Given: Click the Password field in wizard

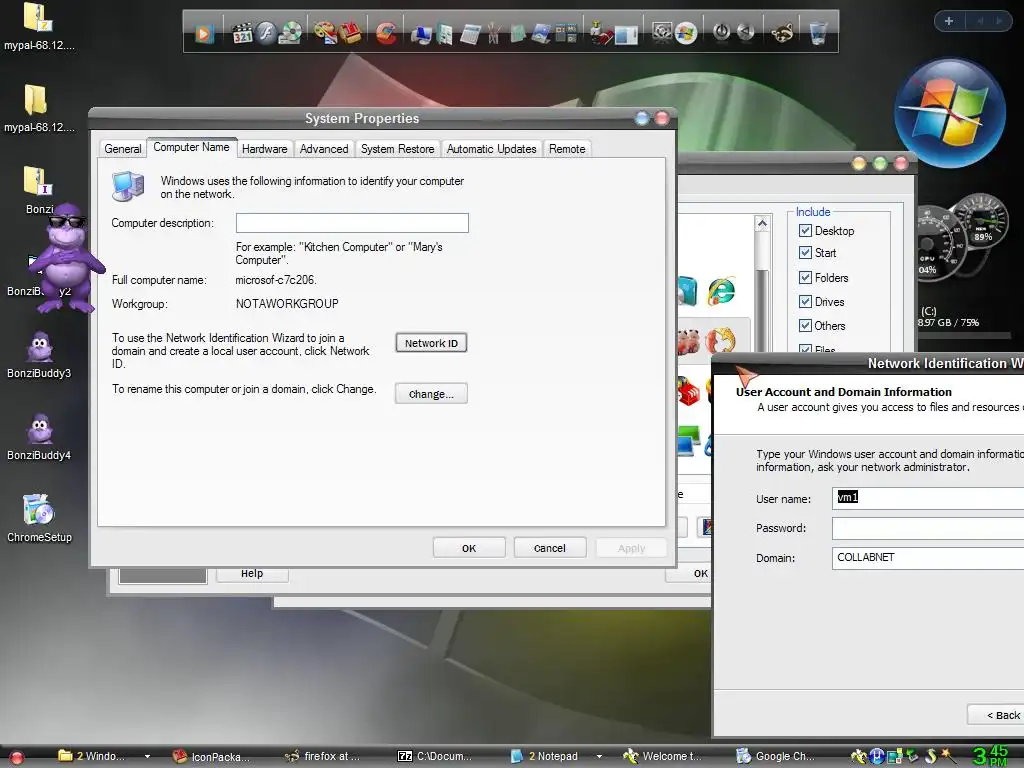Looking at the screenshot, I should point(928,528).
